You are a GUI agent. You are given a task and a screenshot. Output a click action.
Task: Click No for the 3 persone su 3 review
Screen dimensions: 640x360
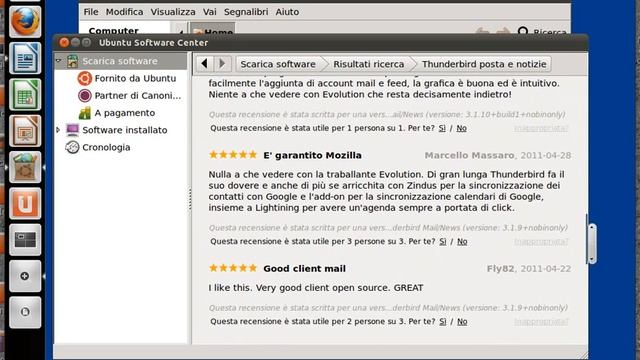coord(462,242)
